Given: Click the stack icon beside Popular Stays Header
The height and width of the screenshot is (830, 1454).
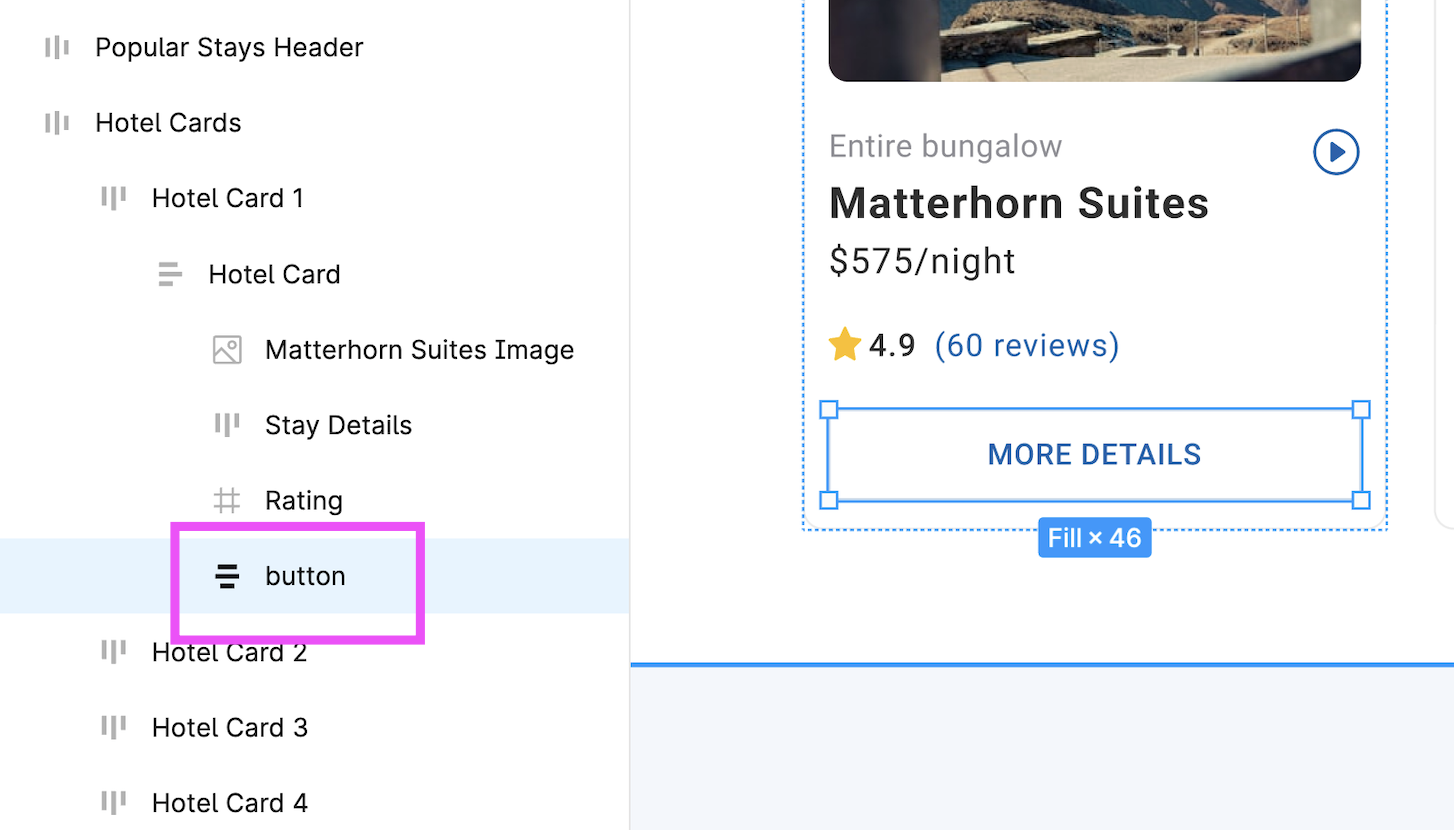Looking at the screenshot, I should tap(56, 46).
